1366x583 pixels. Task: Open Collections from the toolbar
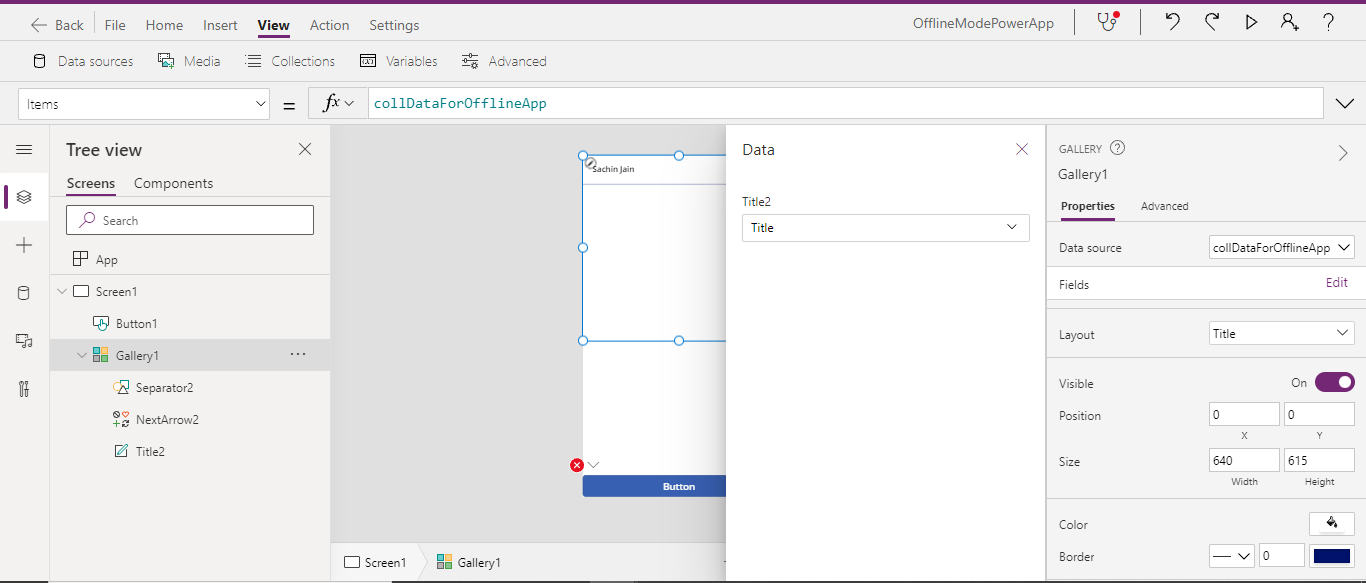tap(289, 60)
